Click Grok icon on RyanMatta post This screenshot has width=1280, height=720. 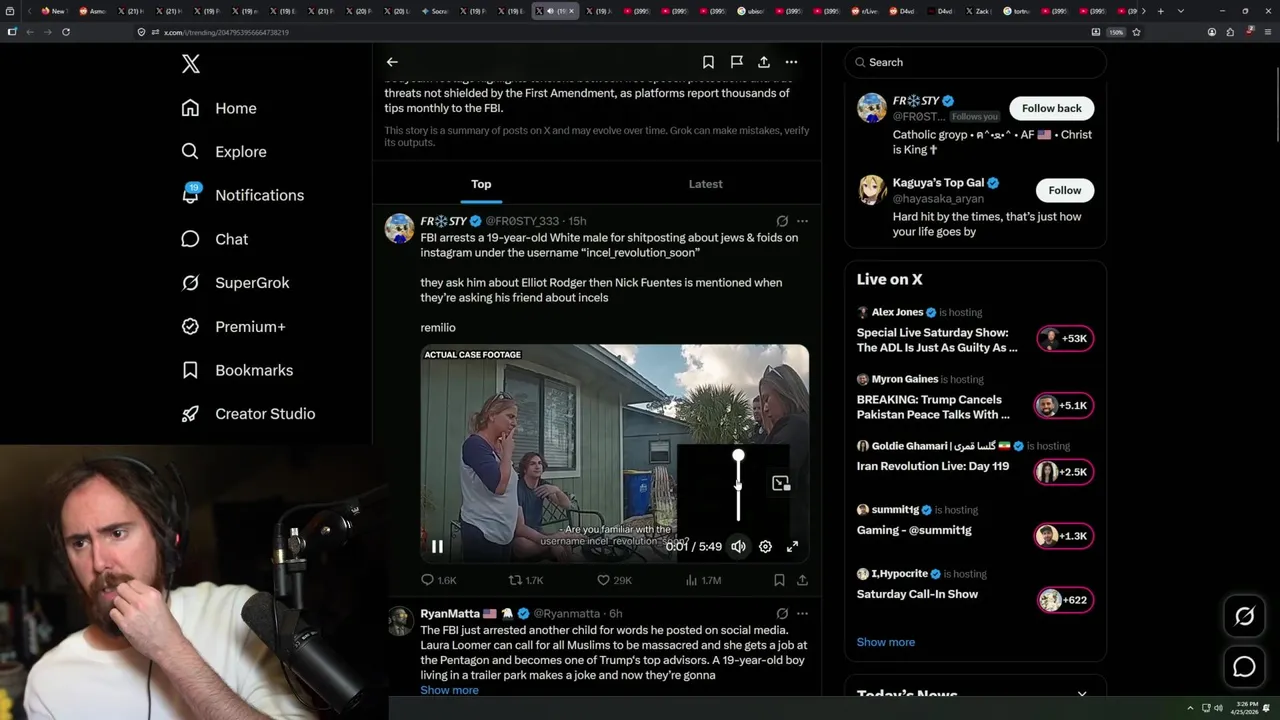(782, 613)
